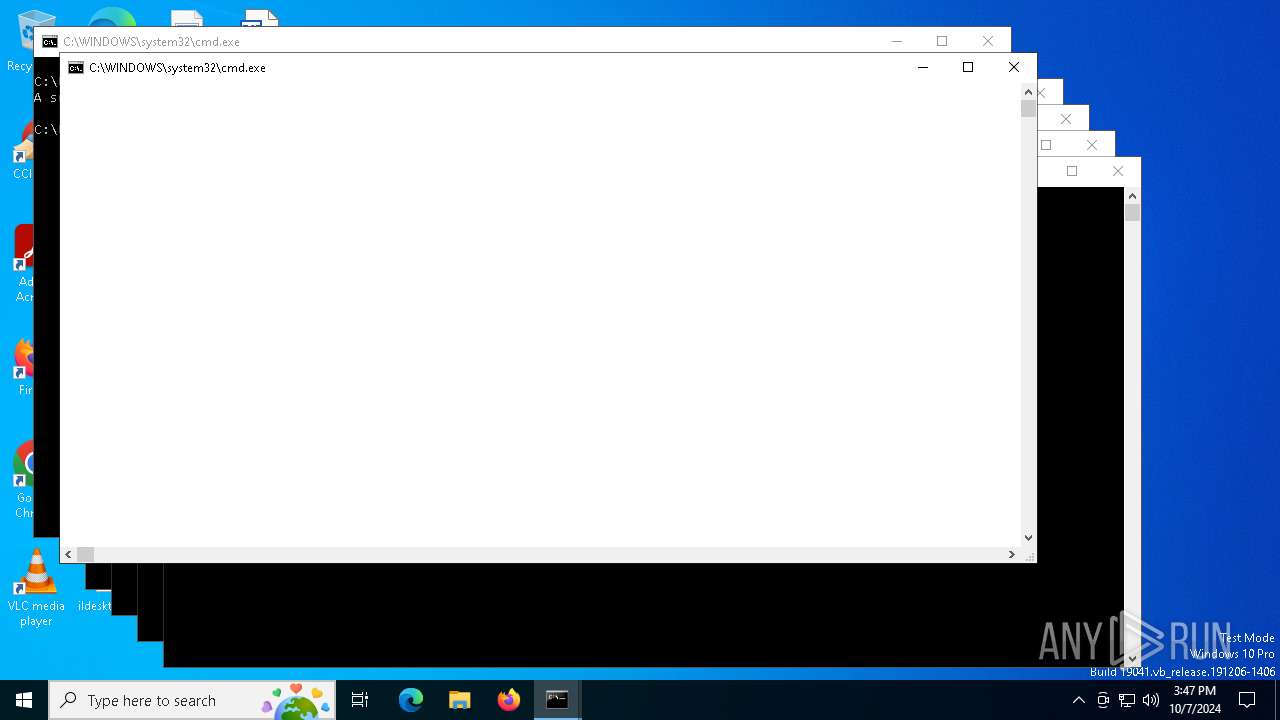Launch Firefox from taskbar
The image size is (1280, 720).
(509, 700)
